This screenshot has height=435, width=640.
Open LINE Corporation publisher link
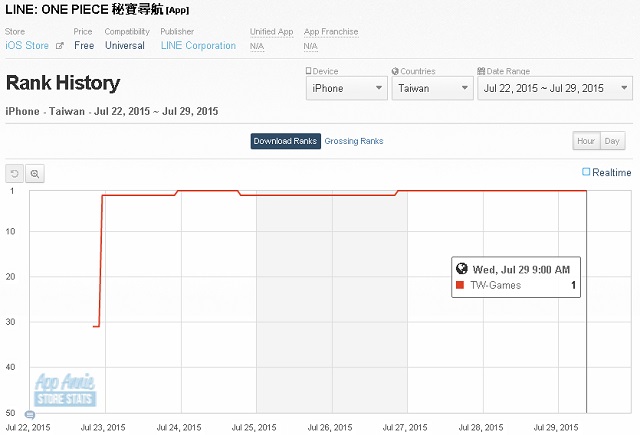click(198, 46)
